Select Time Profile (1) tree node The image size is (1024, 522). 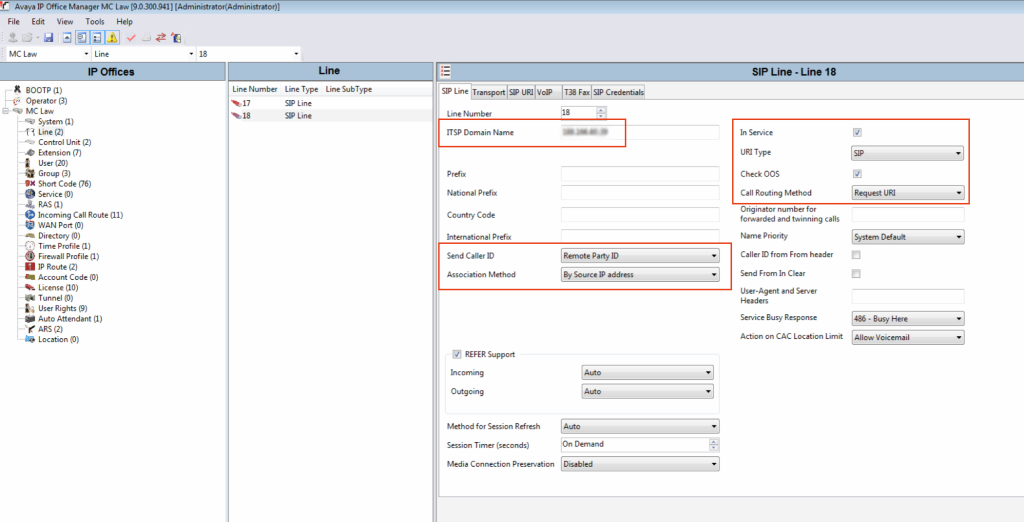(64, 246)
